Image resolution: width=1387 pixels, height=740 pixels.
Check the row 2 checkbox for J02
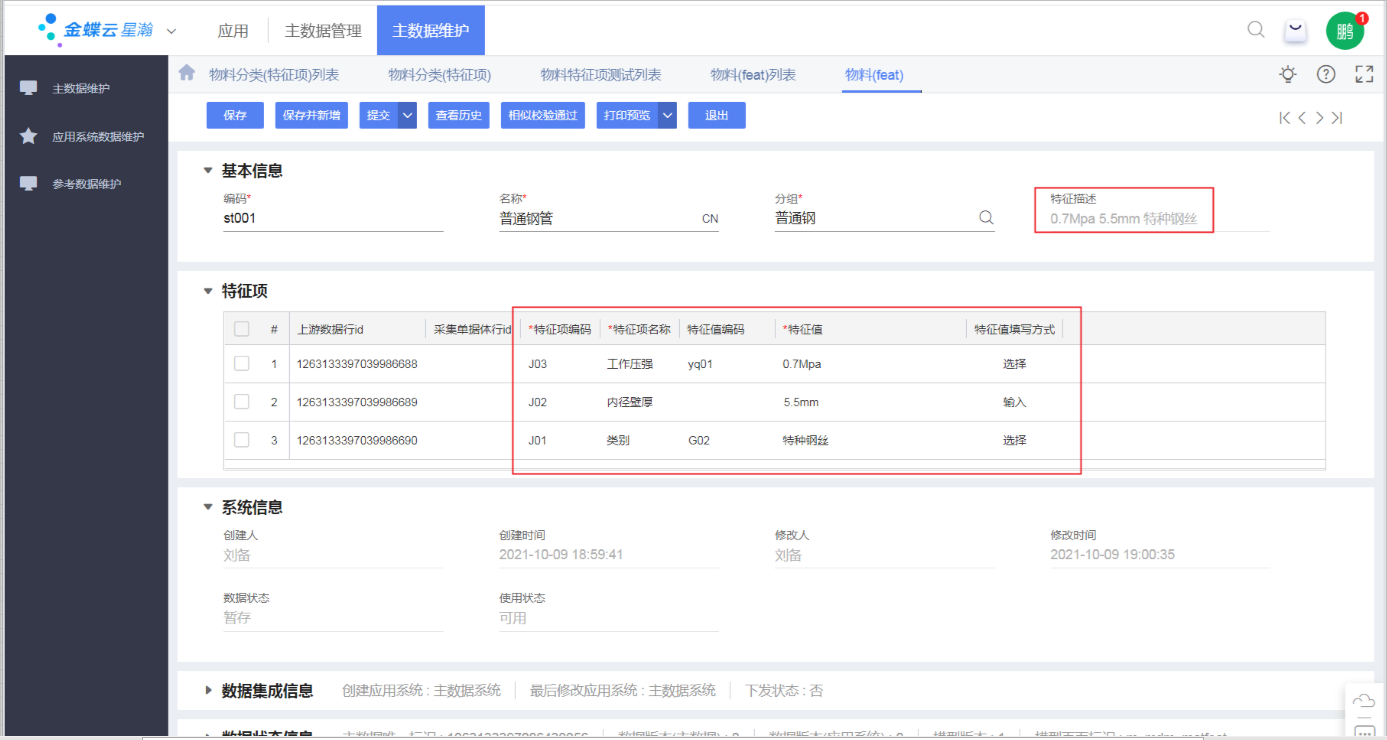tap(241, 402)
